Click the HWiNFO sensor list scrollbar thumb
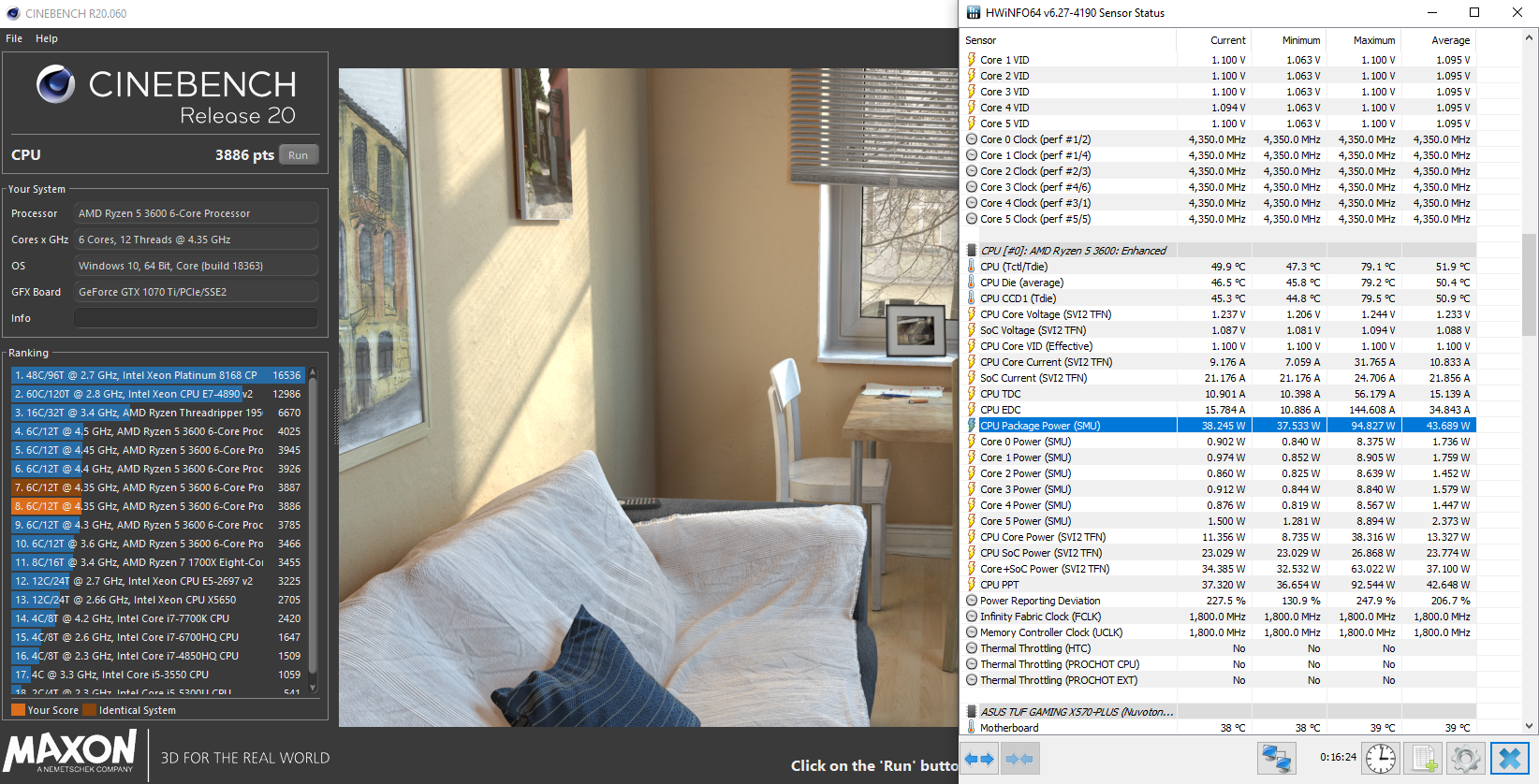Image resolution: width=1539 pixels, height=784 pixels. (1531, 284)
